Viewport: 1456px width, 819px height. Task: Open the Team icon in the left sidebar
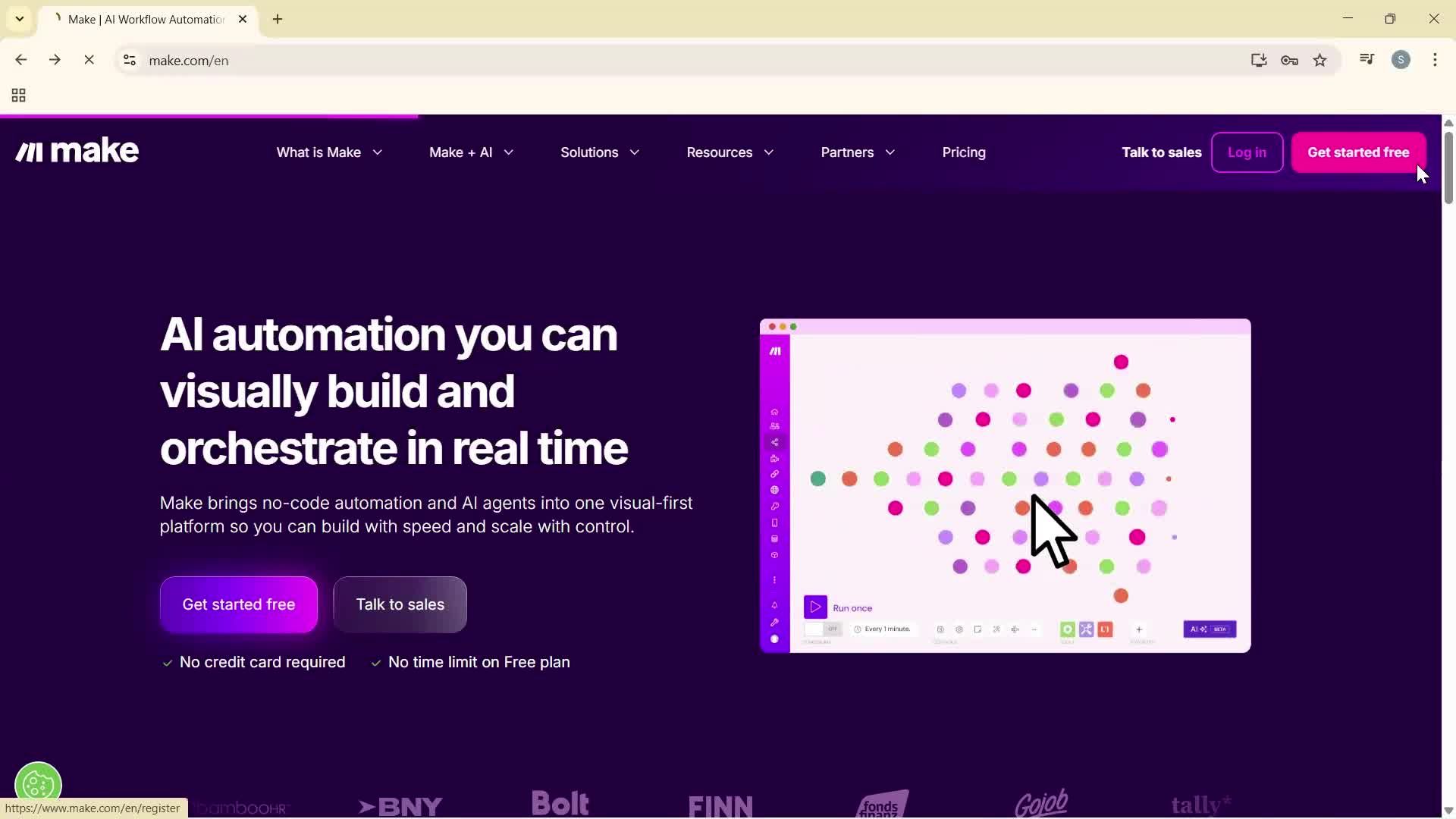(774, 425)
